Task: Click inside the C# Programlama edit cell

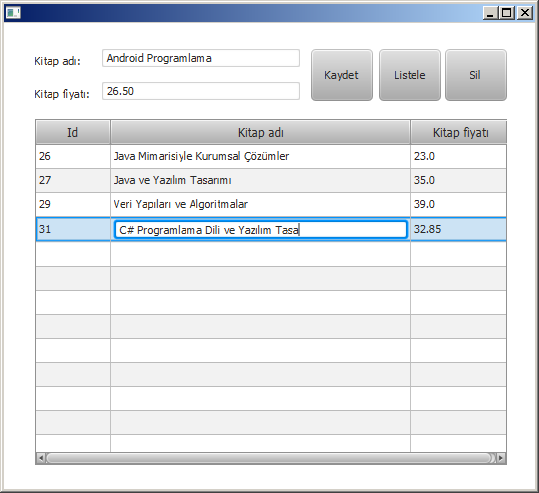Action: (261, 230)
